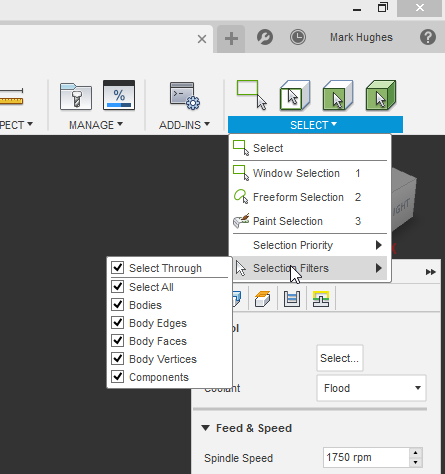Open the Coolant Flood dropdown
Screen dimensions: 445x474
[x=371, y=388]
